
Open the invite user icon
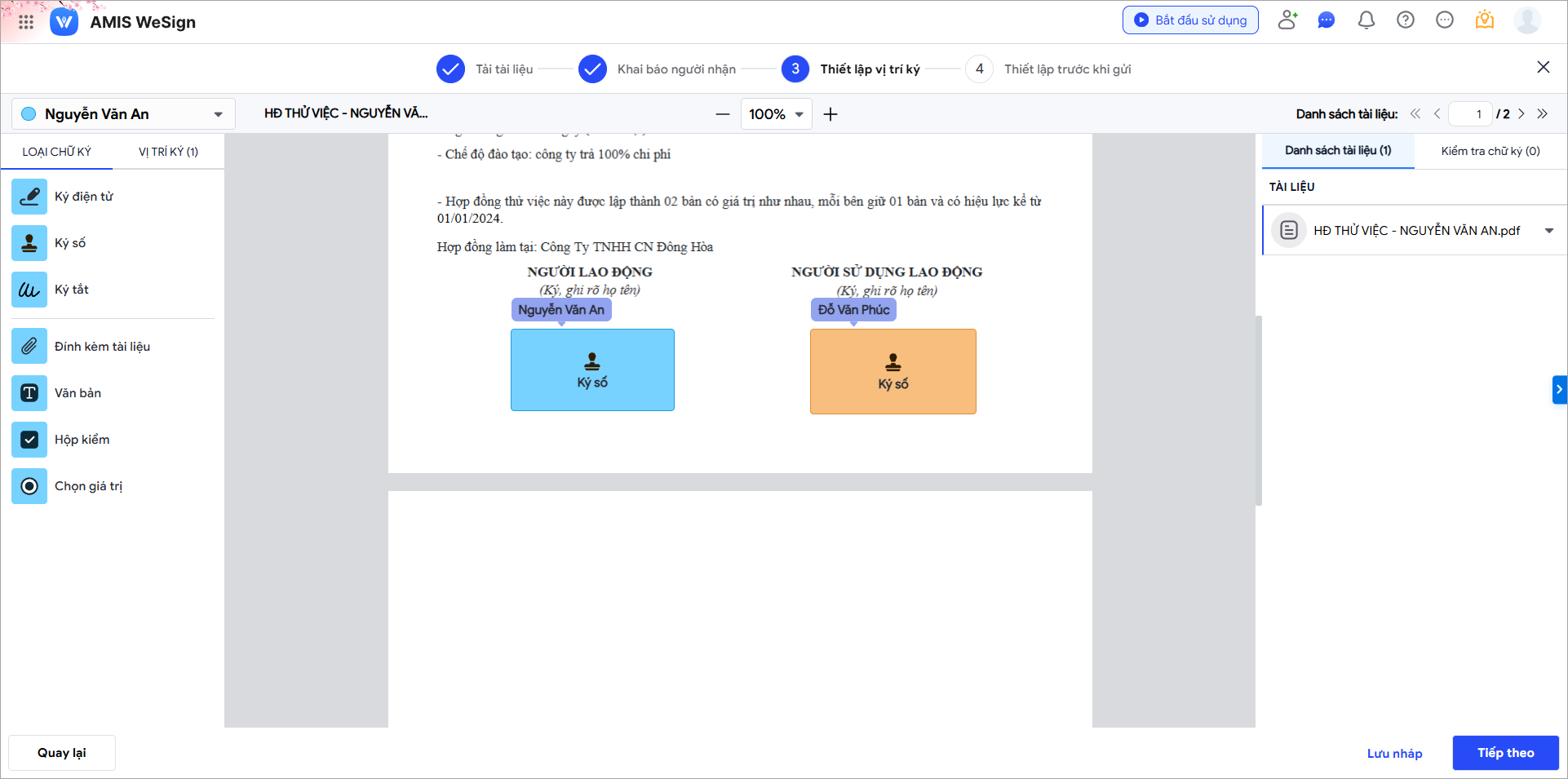coord(1287,20)
